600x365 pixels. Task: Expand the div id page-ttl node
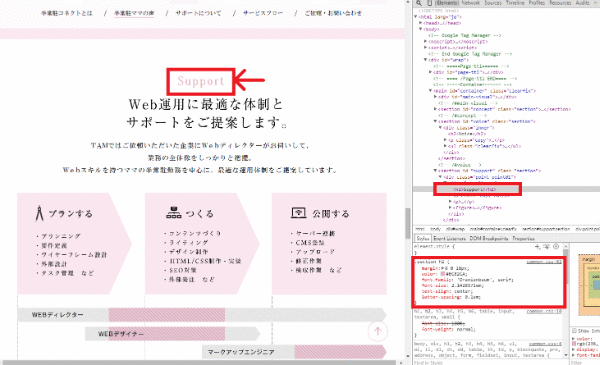coord(430,72)
